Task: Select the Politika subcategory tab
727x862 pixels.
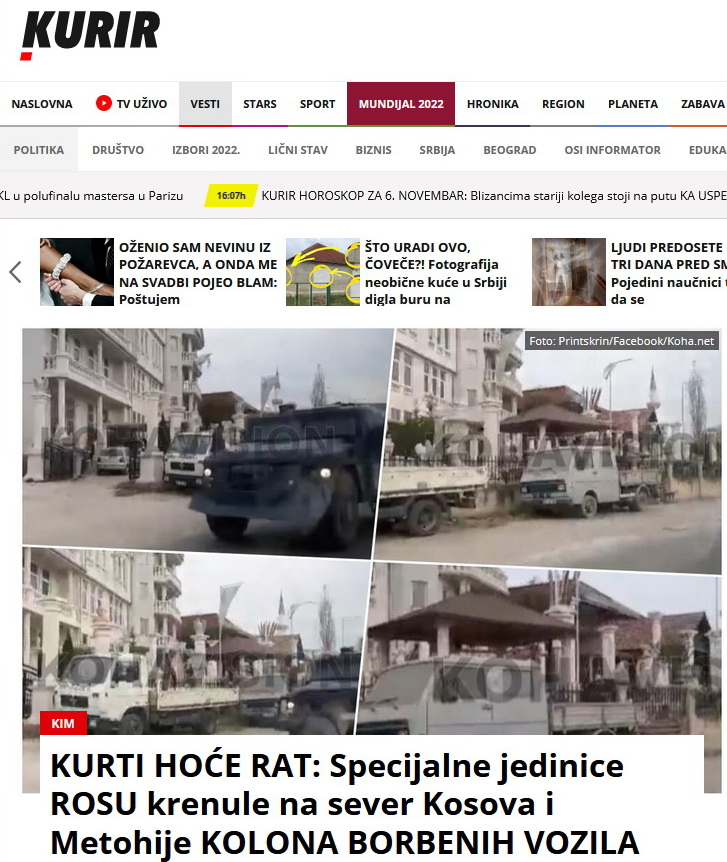Action: coord(38,150)
